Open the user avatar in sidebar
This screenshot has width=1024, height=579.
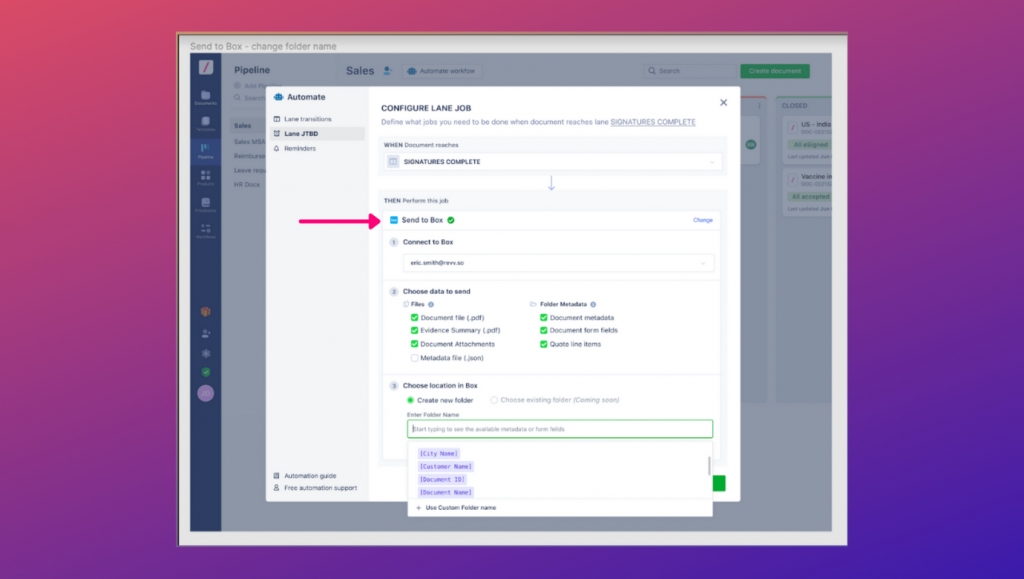click(206, 393)
